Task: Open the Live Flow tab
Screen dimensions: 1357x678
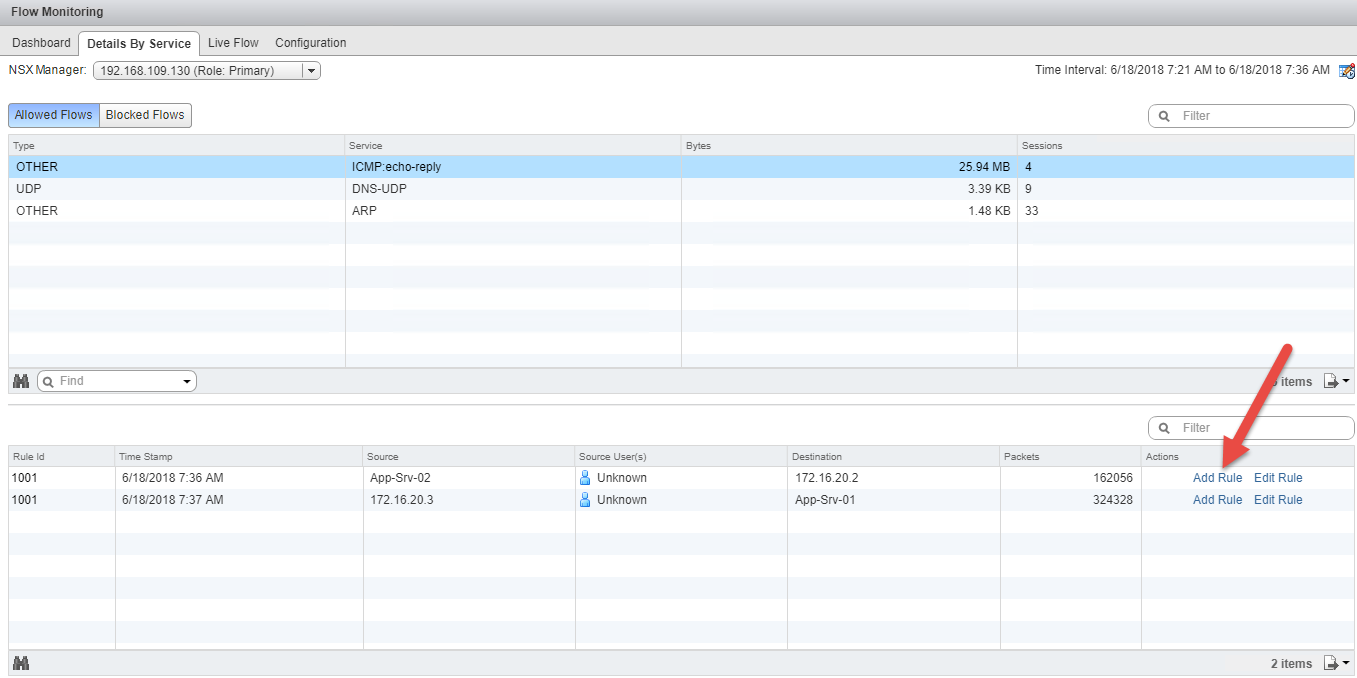Action: 233,43
